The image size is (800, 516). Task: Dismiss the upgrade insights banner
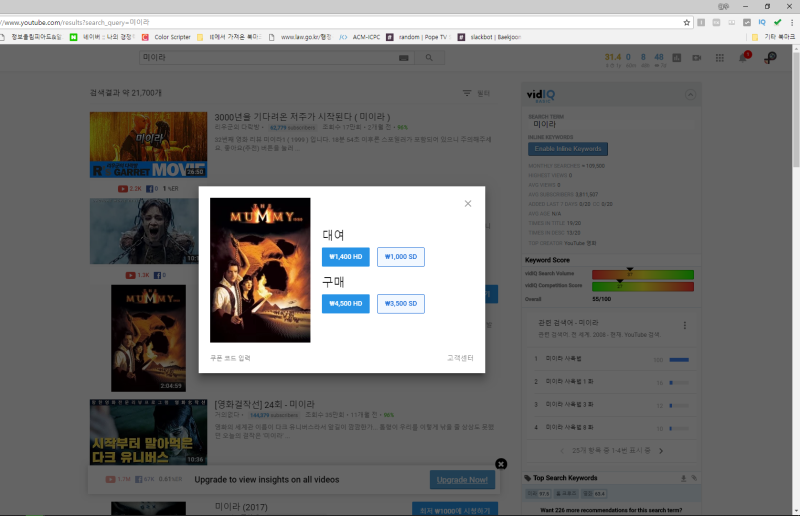(501, 464)
